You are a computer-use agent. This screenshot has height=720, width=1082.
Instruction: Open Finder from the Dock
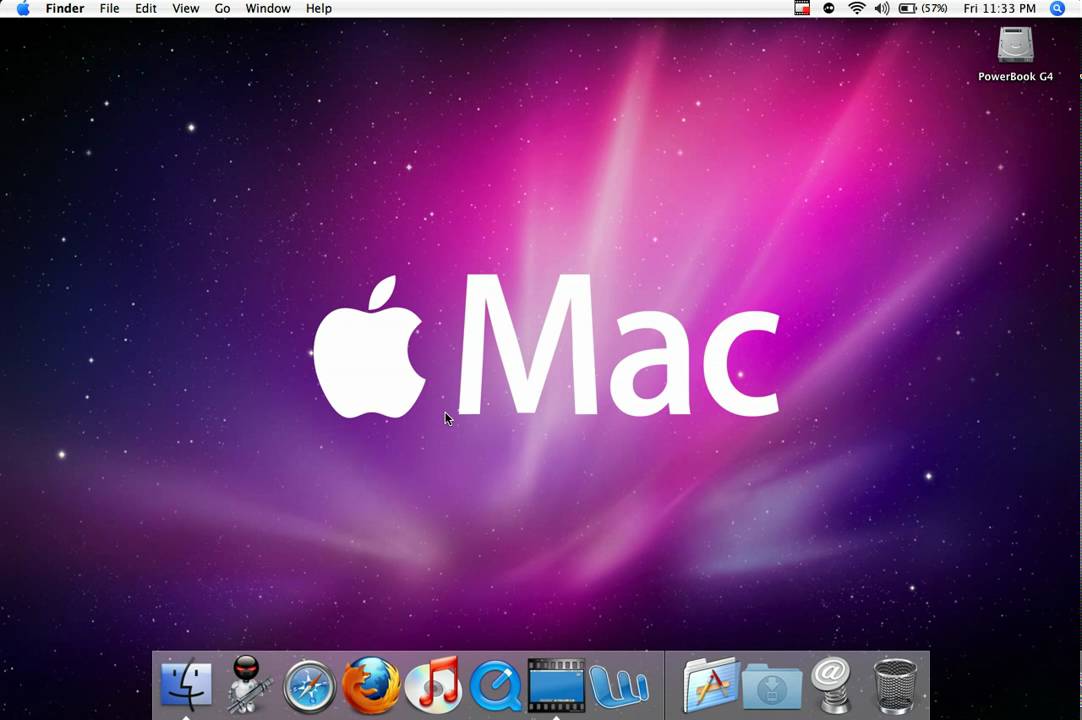point(186,684)
